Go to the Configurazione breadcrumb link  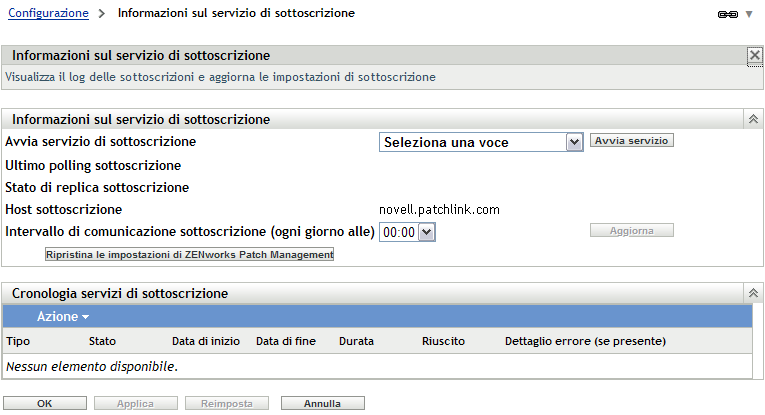47,14
